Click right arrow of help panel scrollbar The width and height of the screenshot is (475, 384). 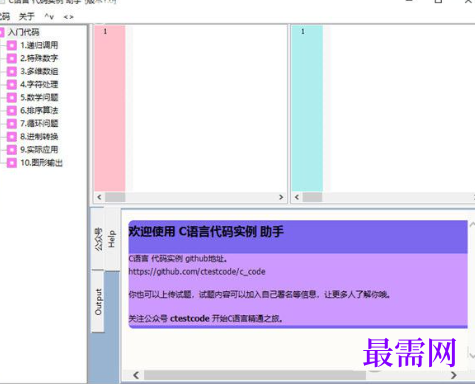454,375
